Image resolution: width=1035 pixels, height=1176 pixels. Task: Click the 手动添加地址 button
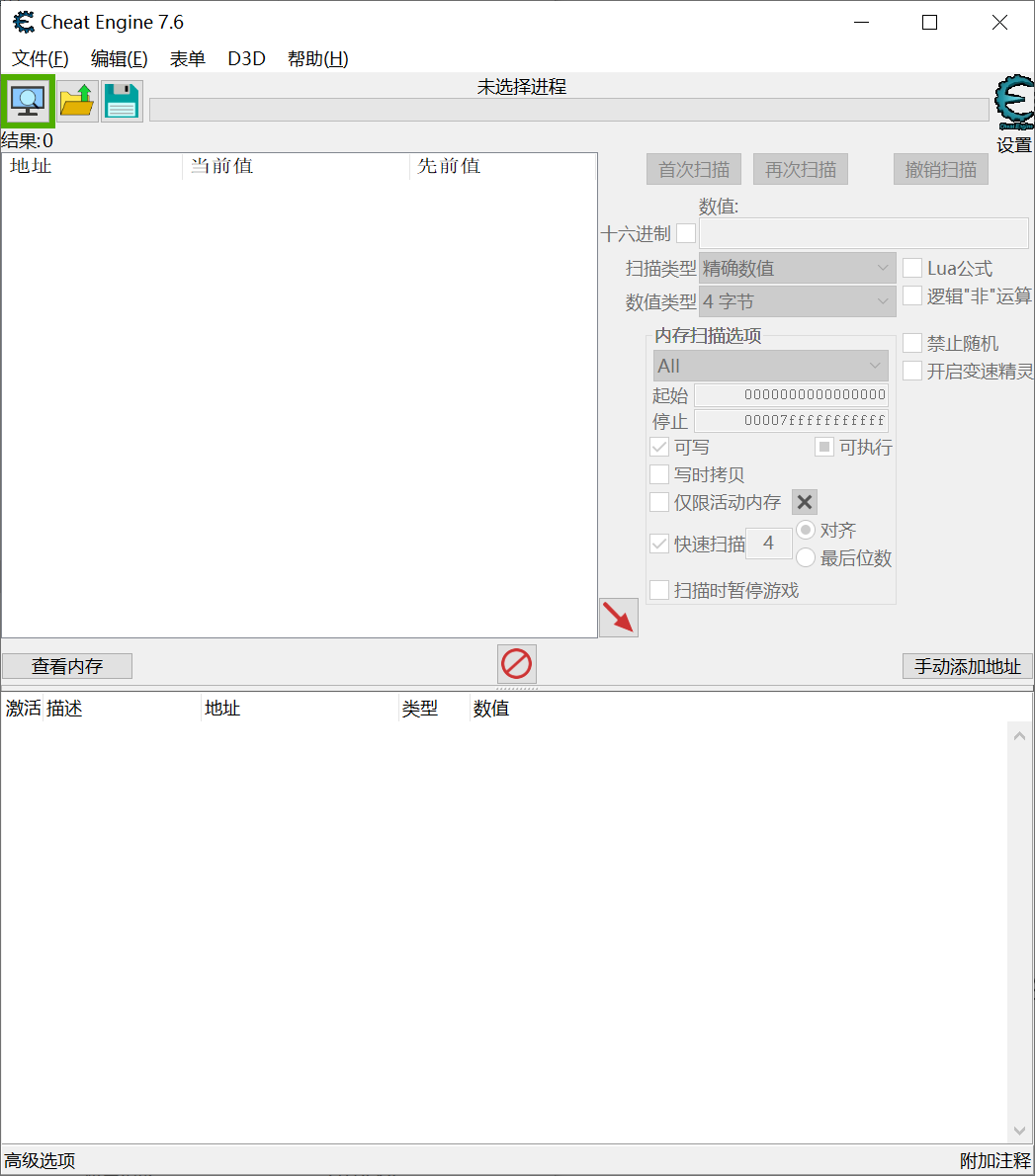click(968, 666)
